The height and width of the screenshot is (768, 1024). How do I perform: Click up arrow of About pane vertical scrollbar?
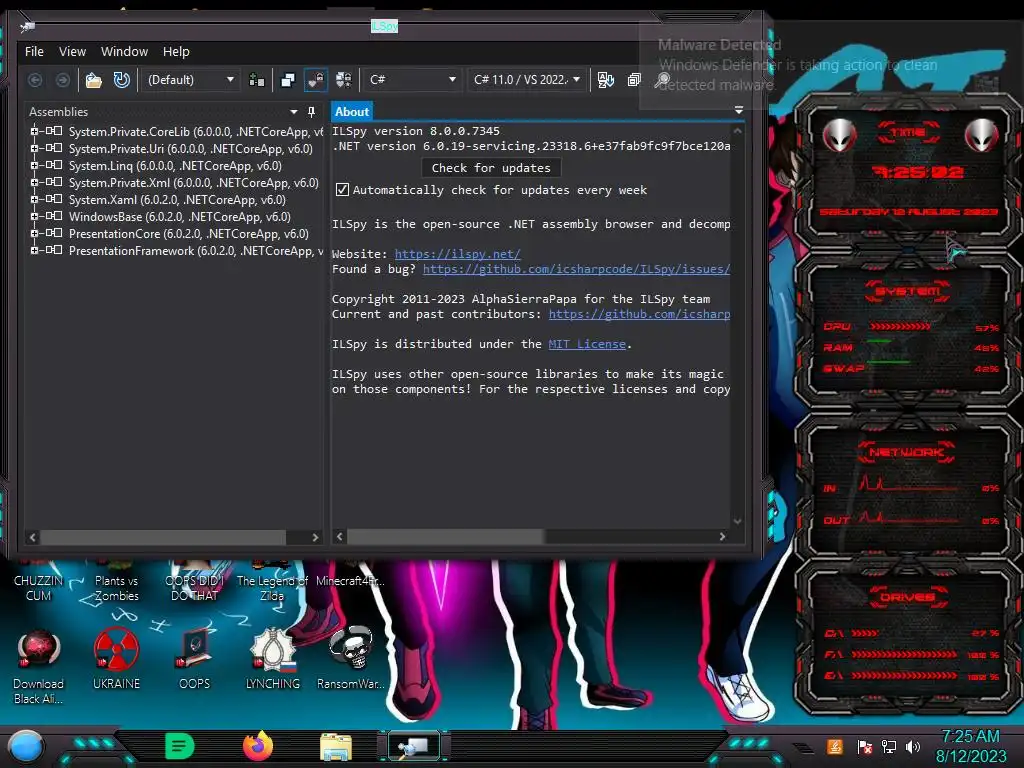point(737,131)
